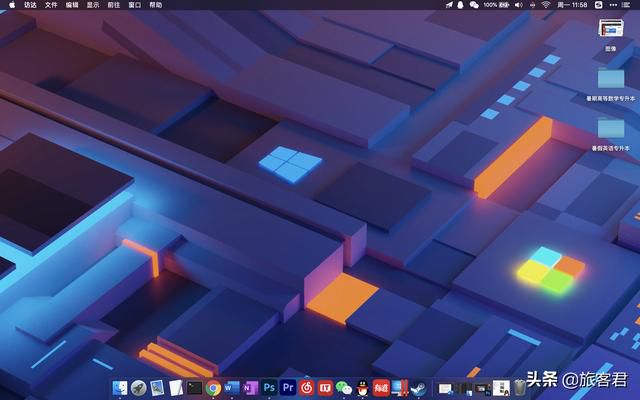Open the 显示 menu
This screenshot has width=640, height=400.
point(93,5)
